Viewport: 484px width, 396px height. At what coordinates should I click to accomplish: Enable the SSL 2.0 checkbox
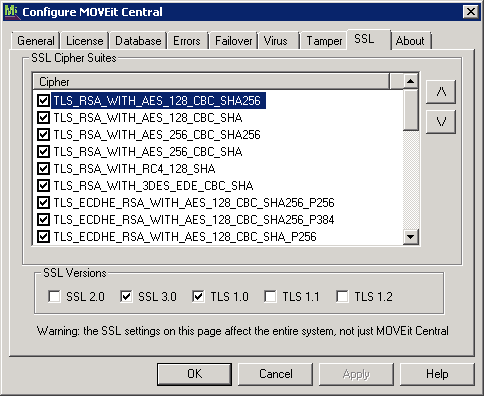pyautogui.click(x=54, y=296)
